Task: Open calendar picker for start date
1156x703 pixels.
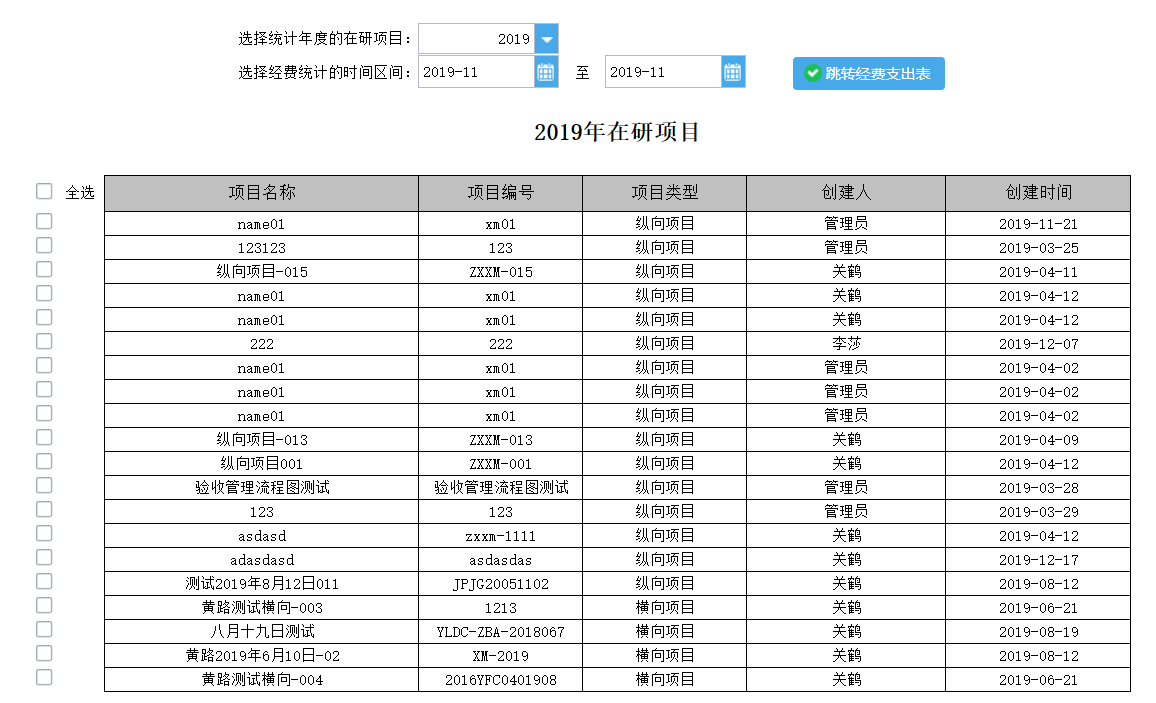Action: pos(546,72)
